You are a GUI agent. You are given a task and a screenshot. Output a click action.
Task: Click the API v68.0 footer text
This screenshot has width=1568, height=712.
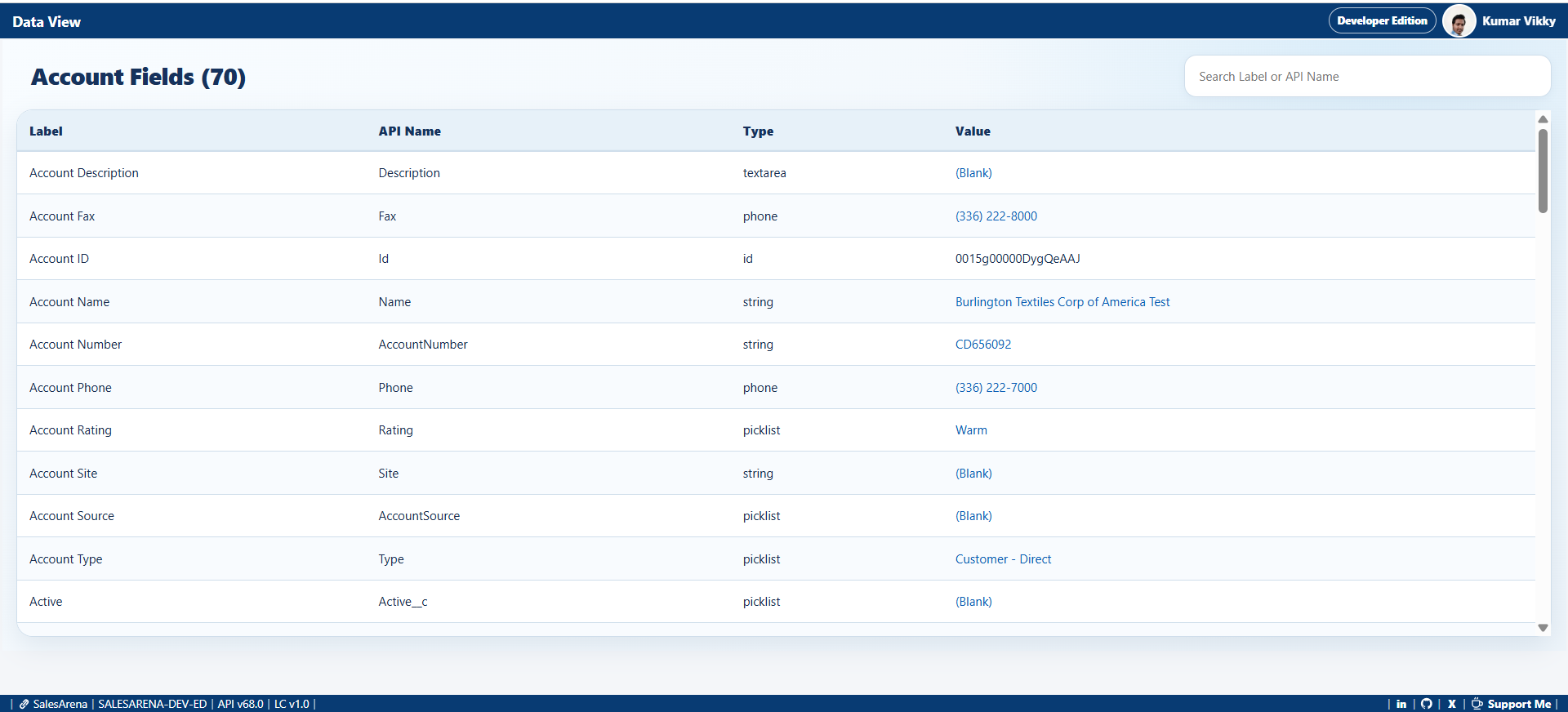point(240,704)
